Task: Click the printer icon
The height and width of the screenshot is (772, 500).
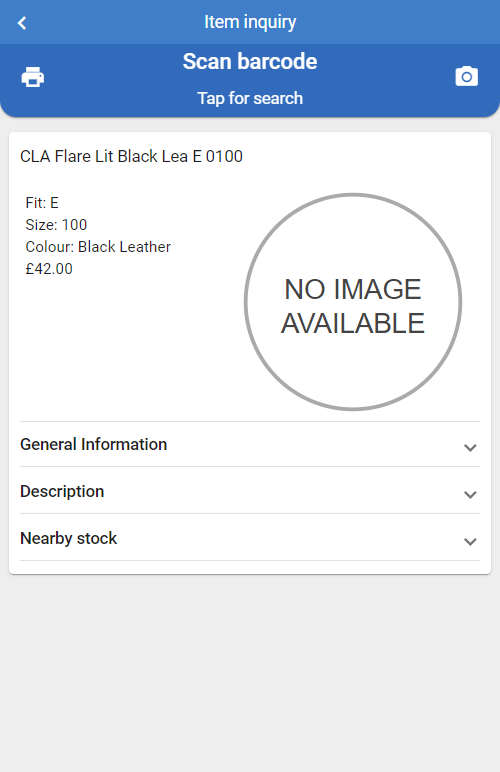Action: (x=33, y=77)
